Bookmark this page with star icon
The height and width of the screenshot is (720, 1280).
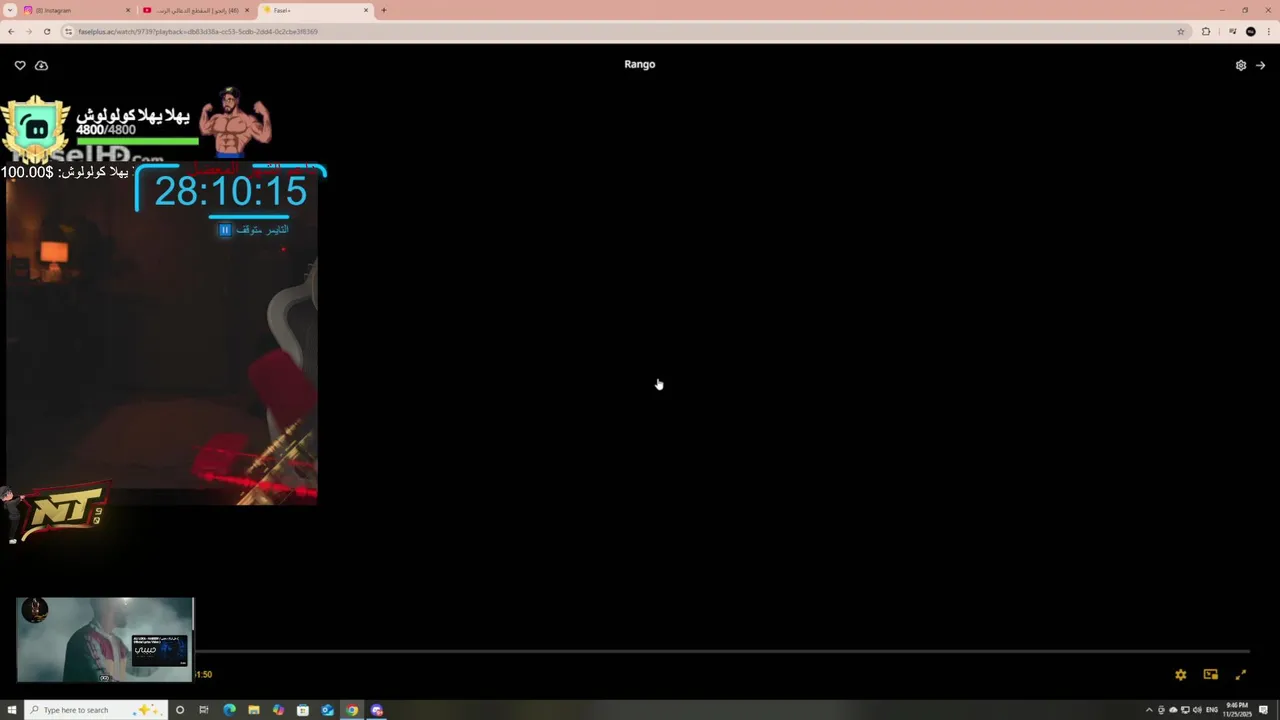tap(1181, 31)
